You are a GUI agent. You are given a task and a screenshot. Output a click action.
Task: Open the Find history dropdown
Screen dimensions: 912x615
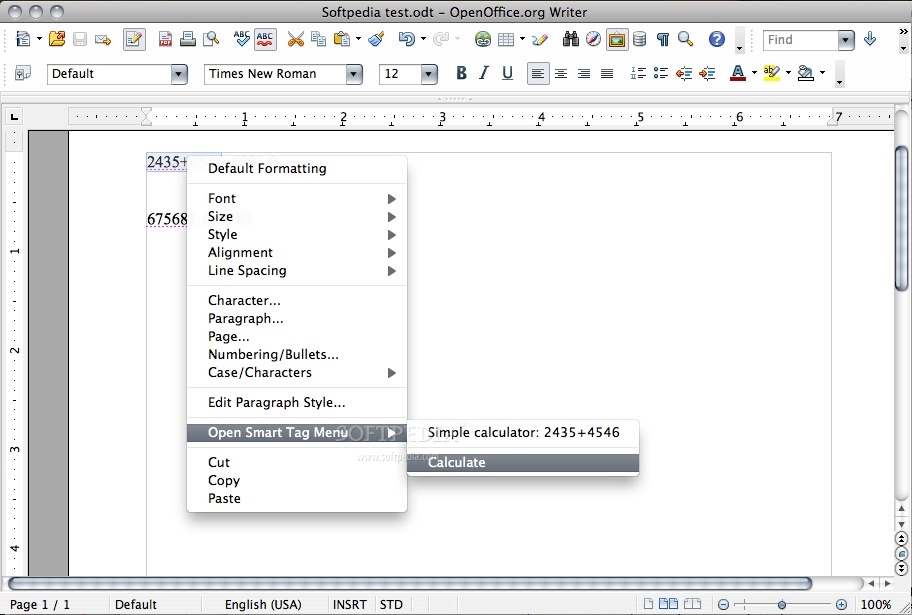(x=846, y=40)
